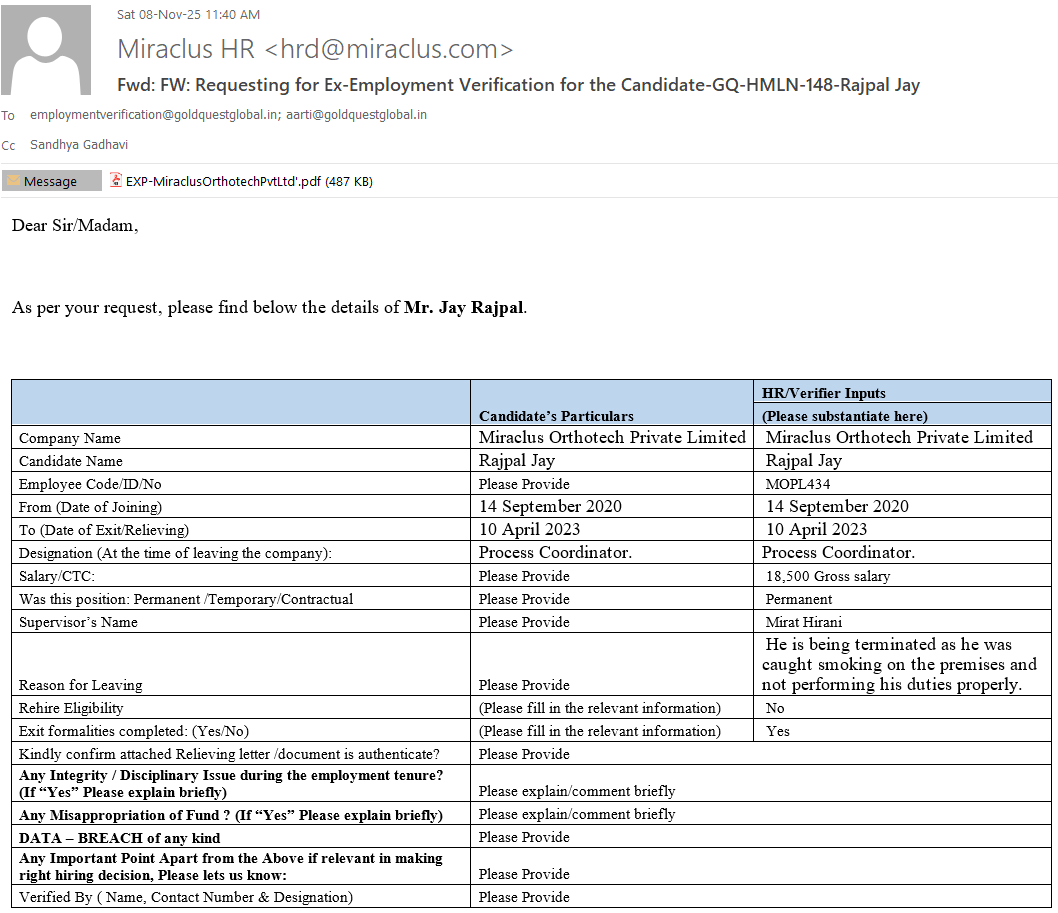This screenshot has height=913, width=1058.
Task: Click the 'Company Name' row label
Action: coord(69,438)
